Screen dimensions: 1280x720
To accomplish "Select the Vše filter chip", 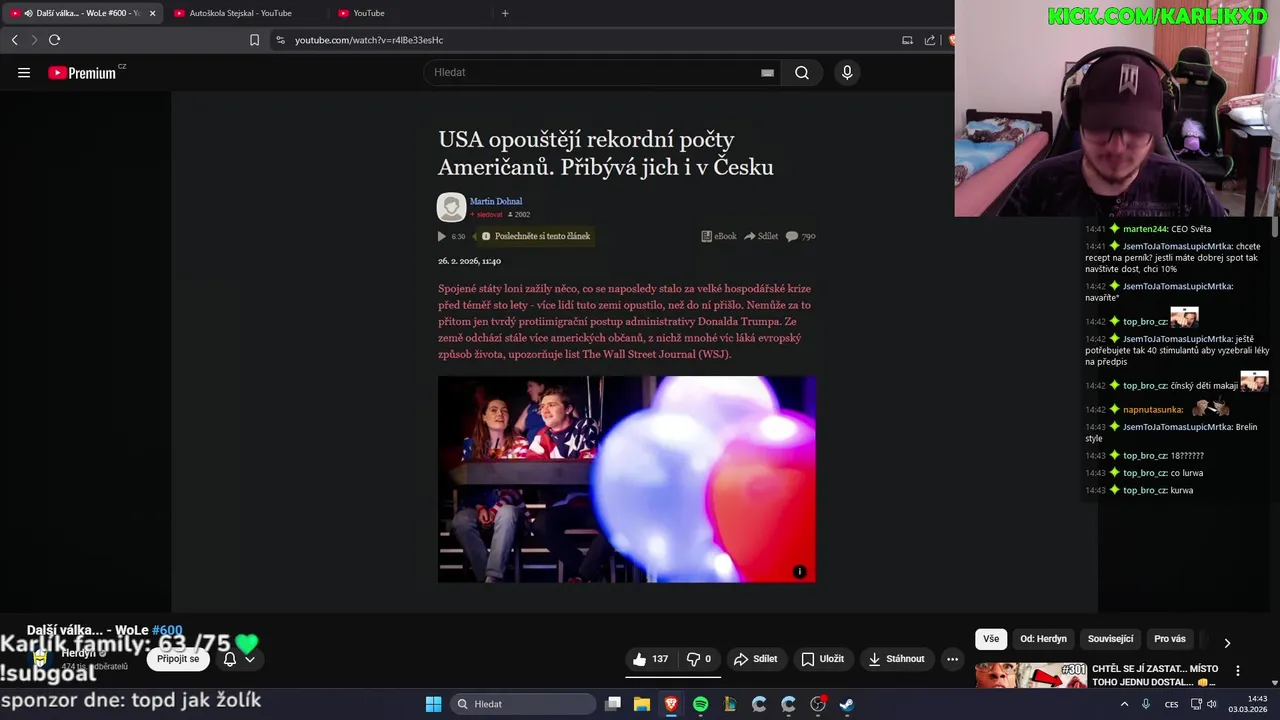I will point(991,639).
